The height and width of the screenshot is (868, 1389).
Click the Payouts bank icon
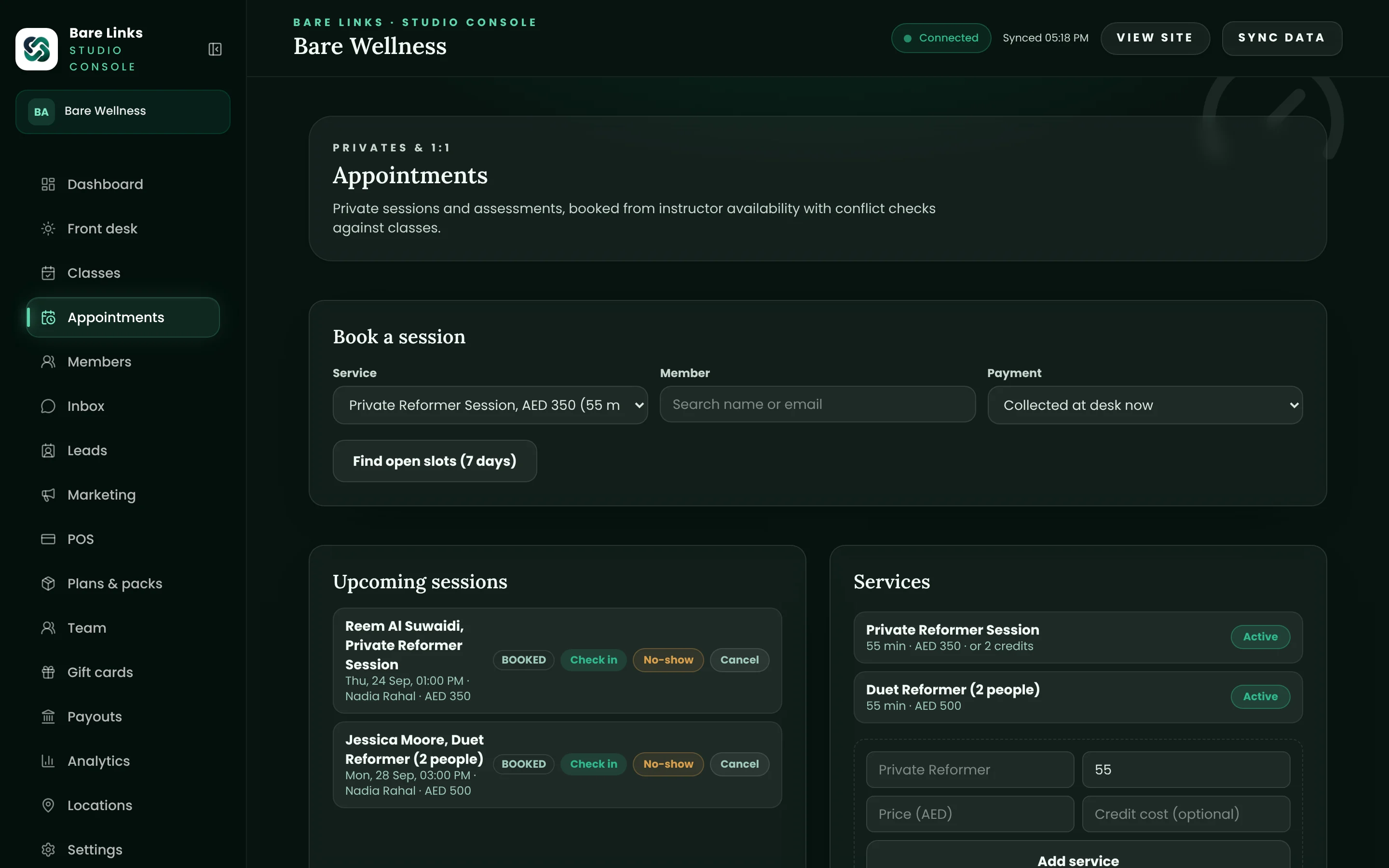(48, 717)
